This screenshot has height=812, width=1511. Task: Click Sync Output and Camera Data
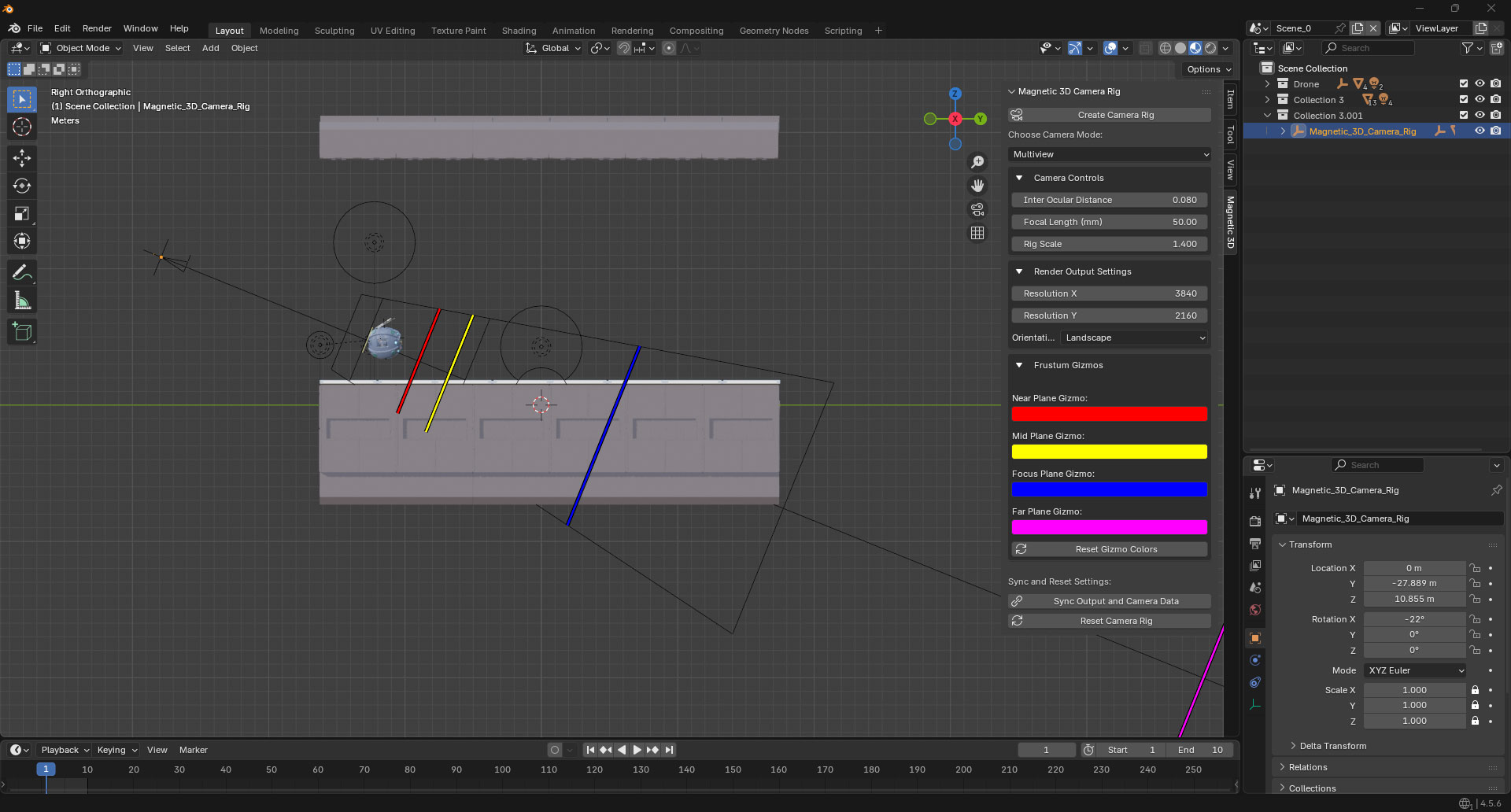point(1110,601)
